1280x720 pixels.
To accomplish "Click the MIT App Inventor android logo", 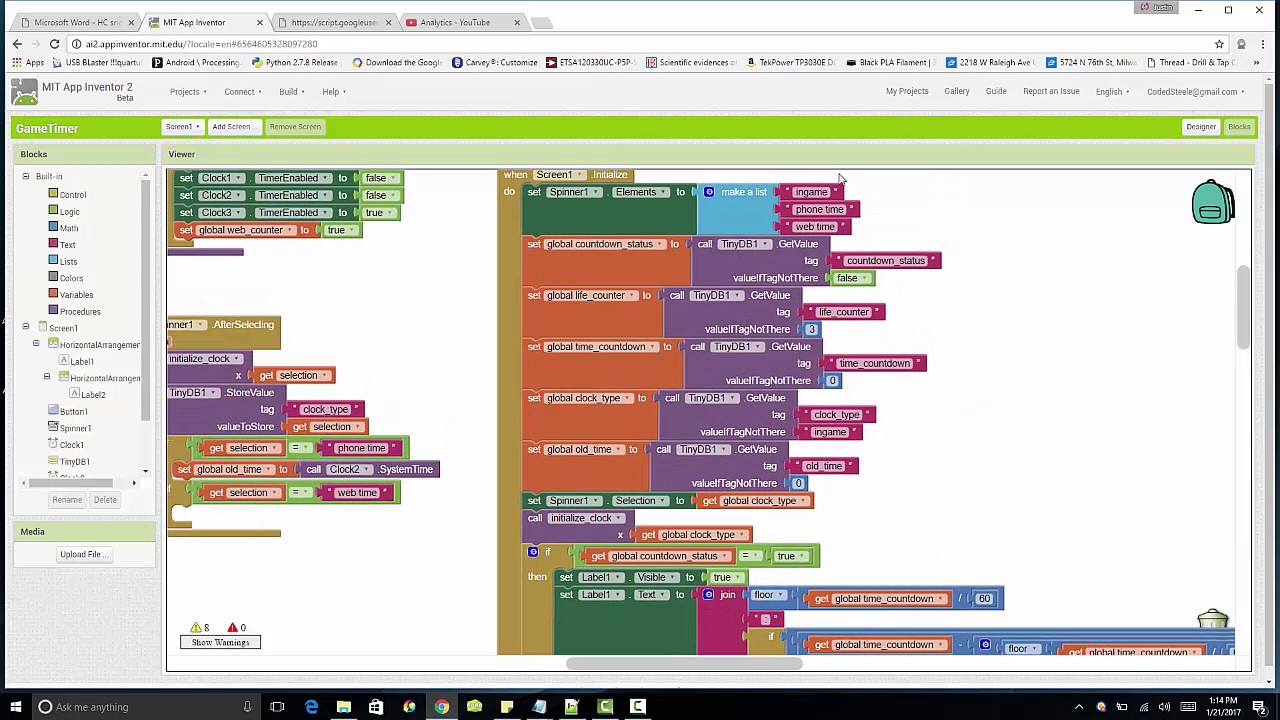I will click(24, 92).
